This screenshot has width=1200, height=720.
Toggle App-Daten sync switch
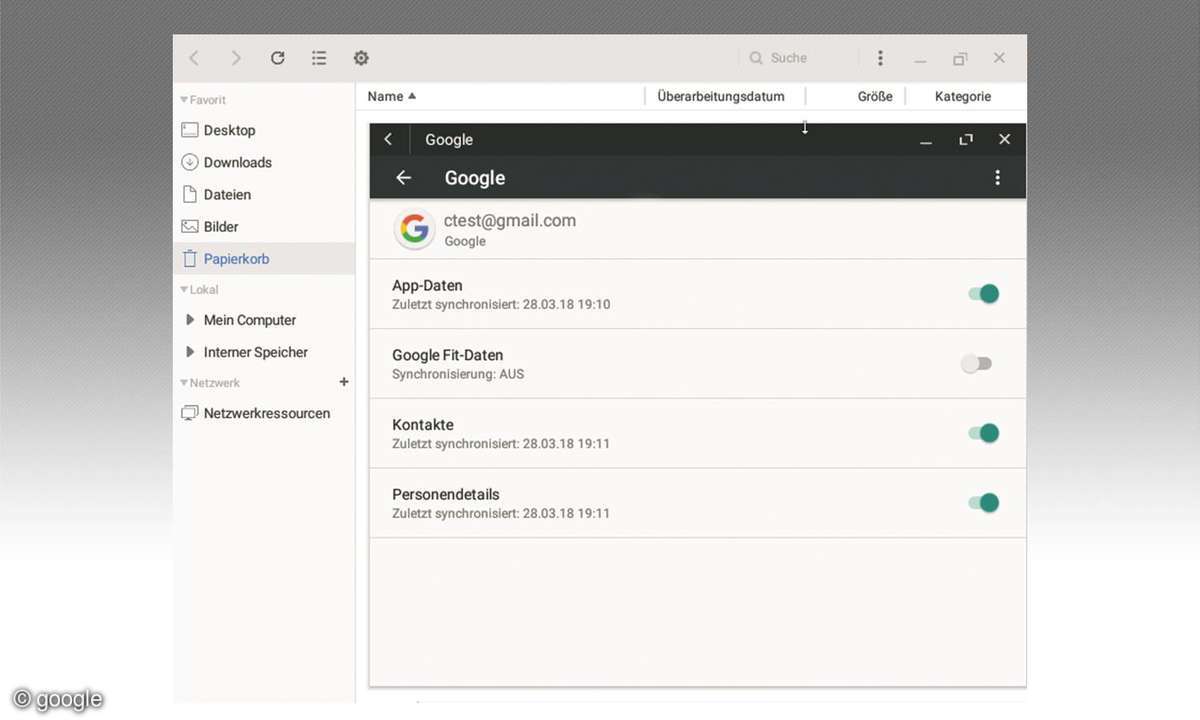983,294
